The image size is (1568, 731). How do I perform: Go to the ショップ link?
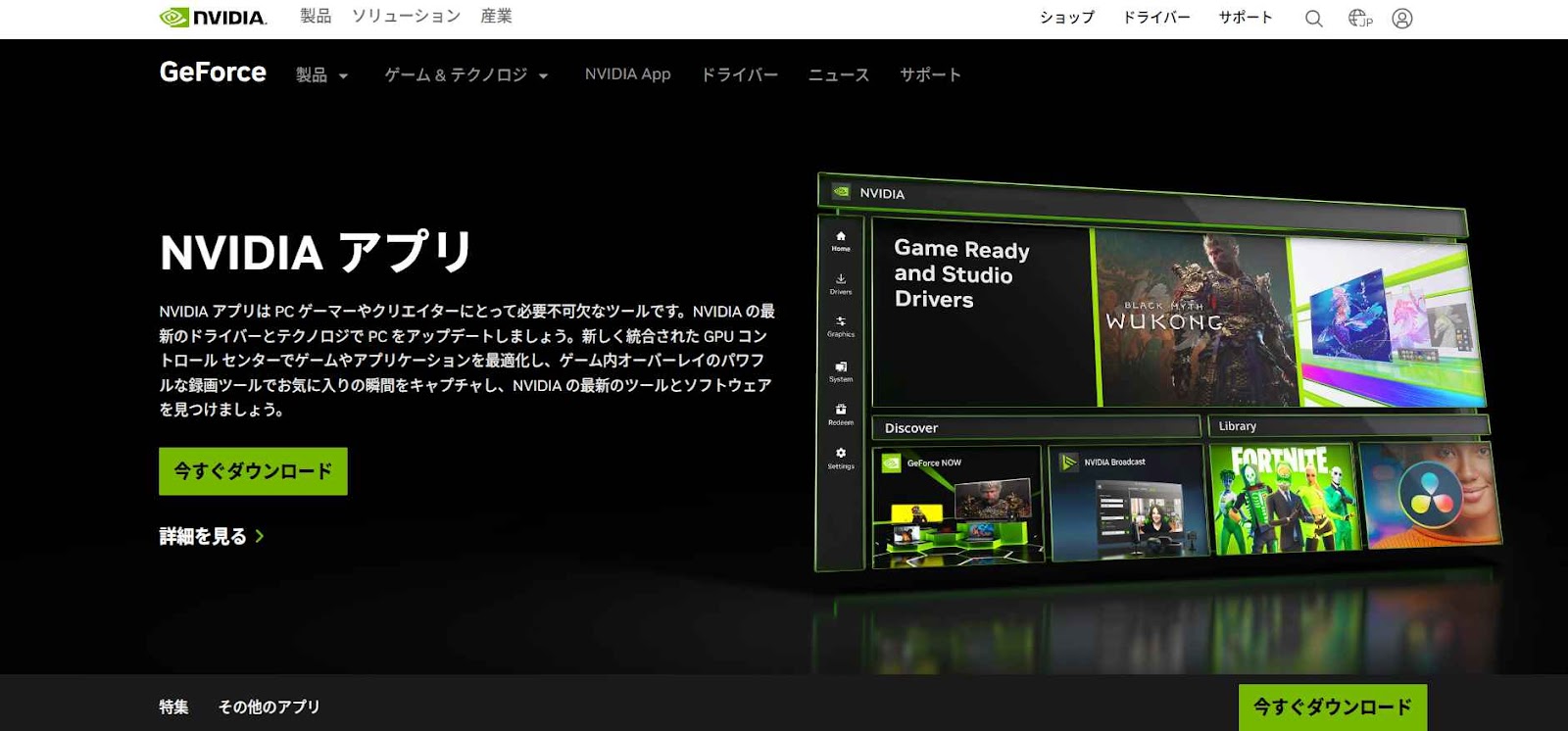(1066, 18)
